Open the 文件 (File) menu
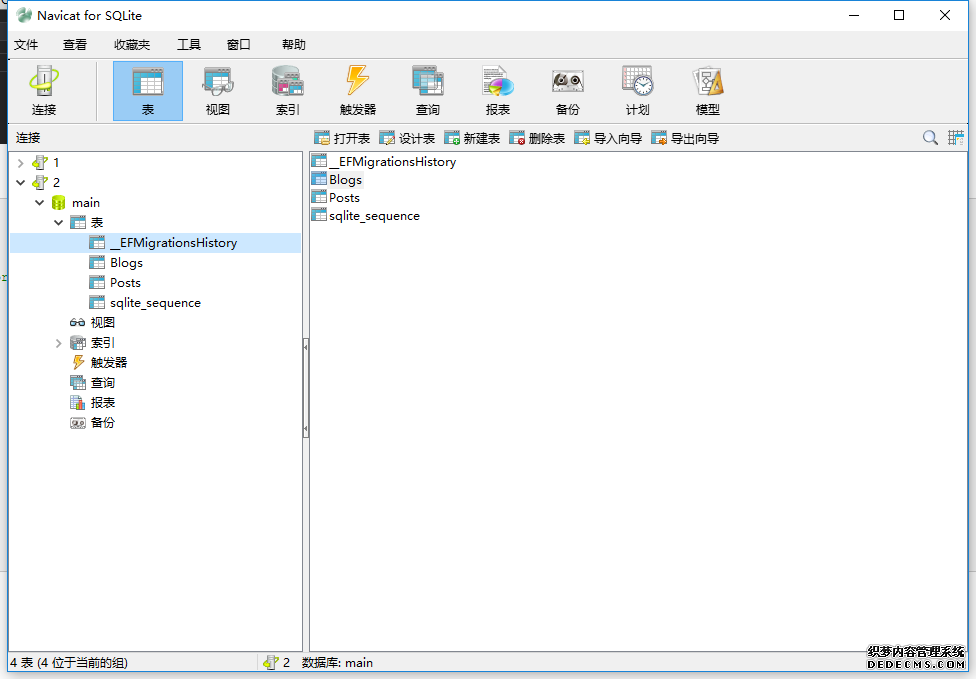This screenshot has width=976, height=679. (x=26, y=45)
